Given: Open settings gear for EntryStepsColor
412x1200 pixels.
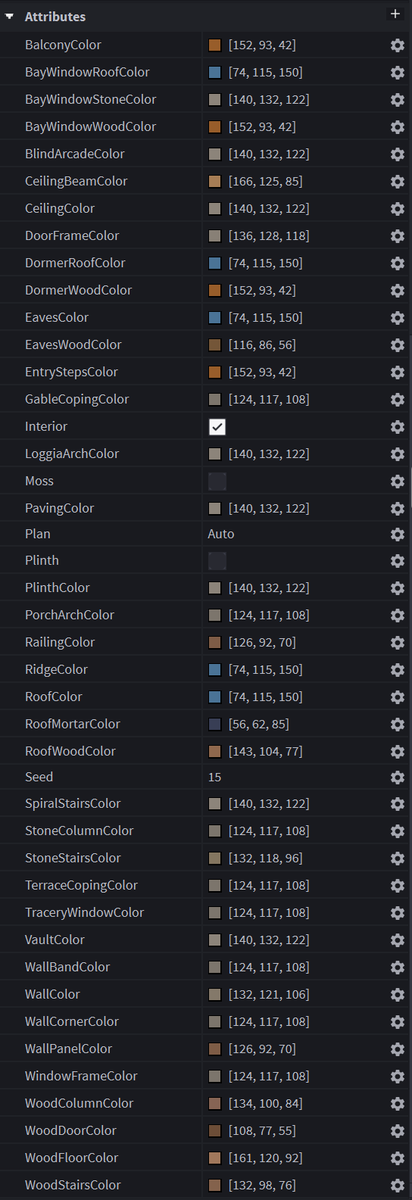Looking at the screenshot, I should click(397, 372).
